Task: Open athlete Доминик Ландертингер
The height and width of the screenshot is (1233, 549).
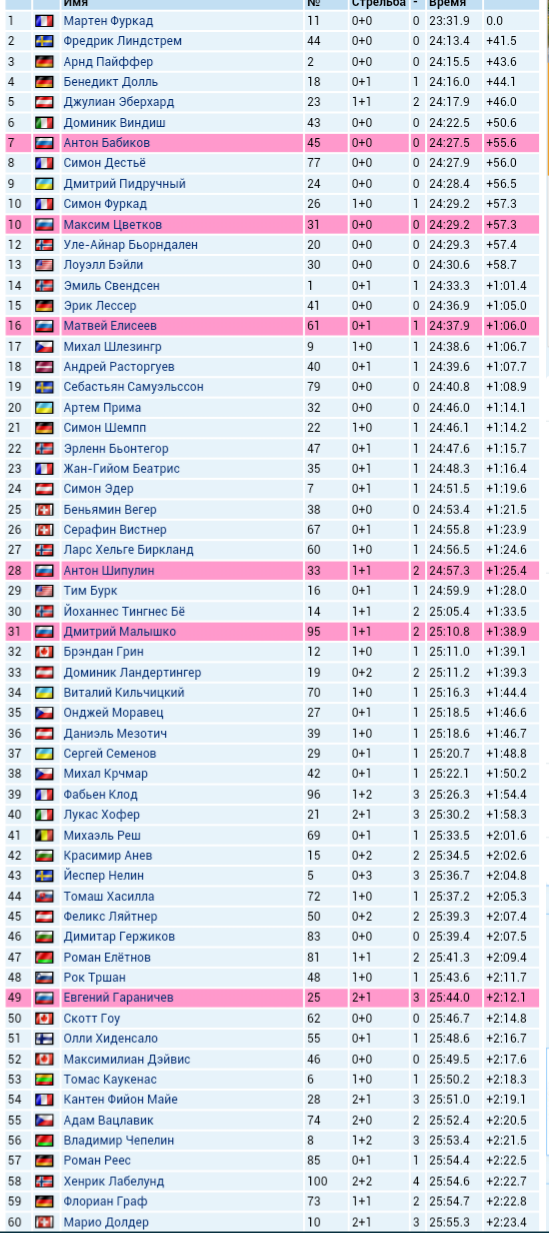Action: click(x=132, y=672)
